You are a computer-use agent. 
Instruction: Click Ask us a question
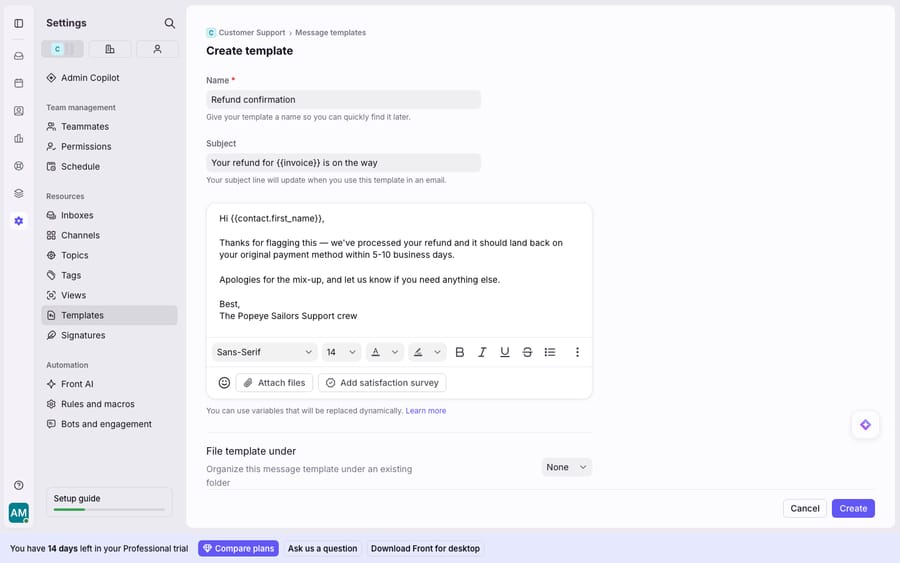pos(323,549)
